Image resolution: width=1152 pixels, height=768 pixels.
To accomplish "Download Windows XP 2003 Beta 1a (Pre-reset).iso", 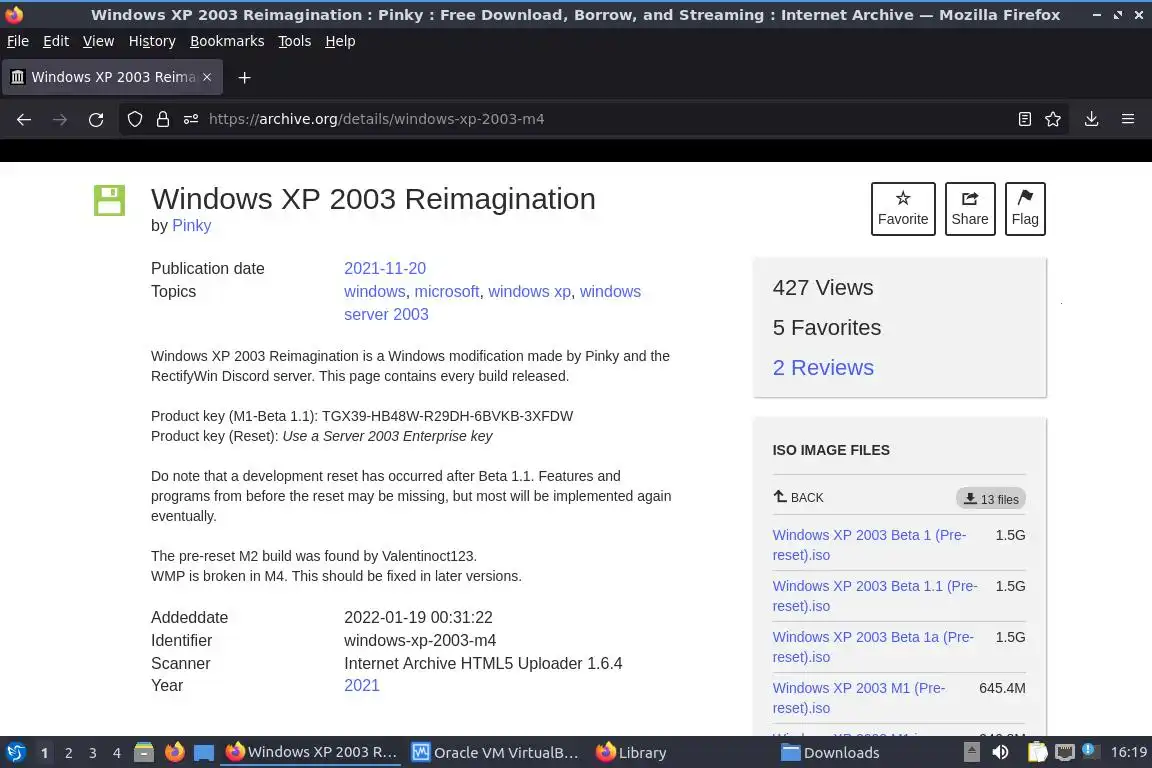I will [873, 647].
